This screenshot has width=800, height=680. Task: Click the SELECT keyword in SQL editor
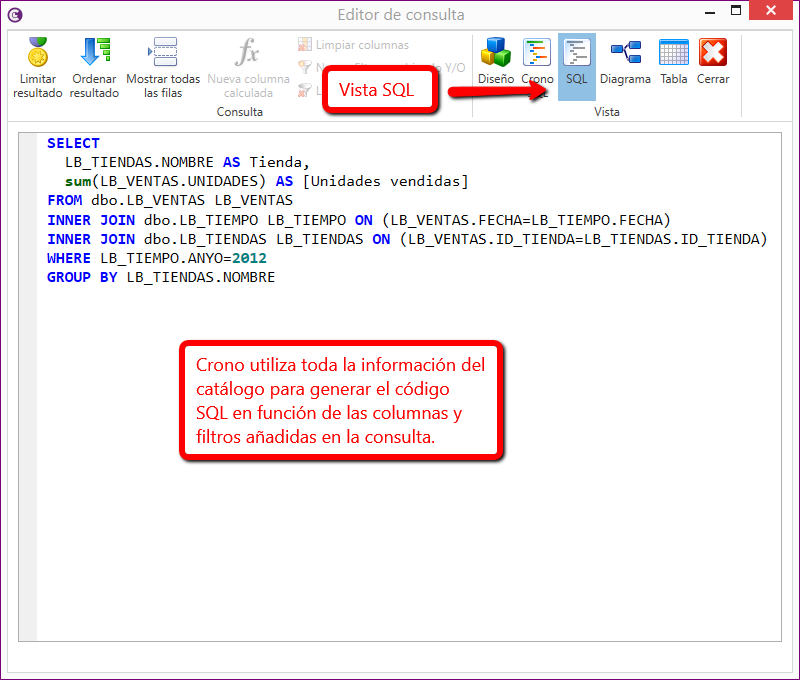tap(73, 143)
